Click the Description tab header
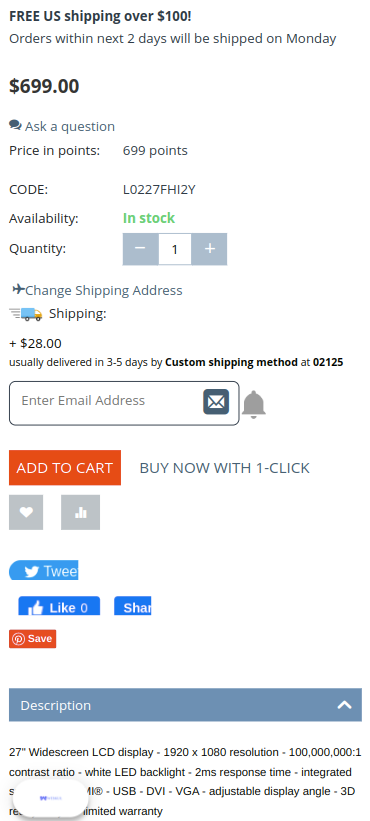 pyautogui.click(x=185, y=705)
